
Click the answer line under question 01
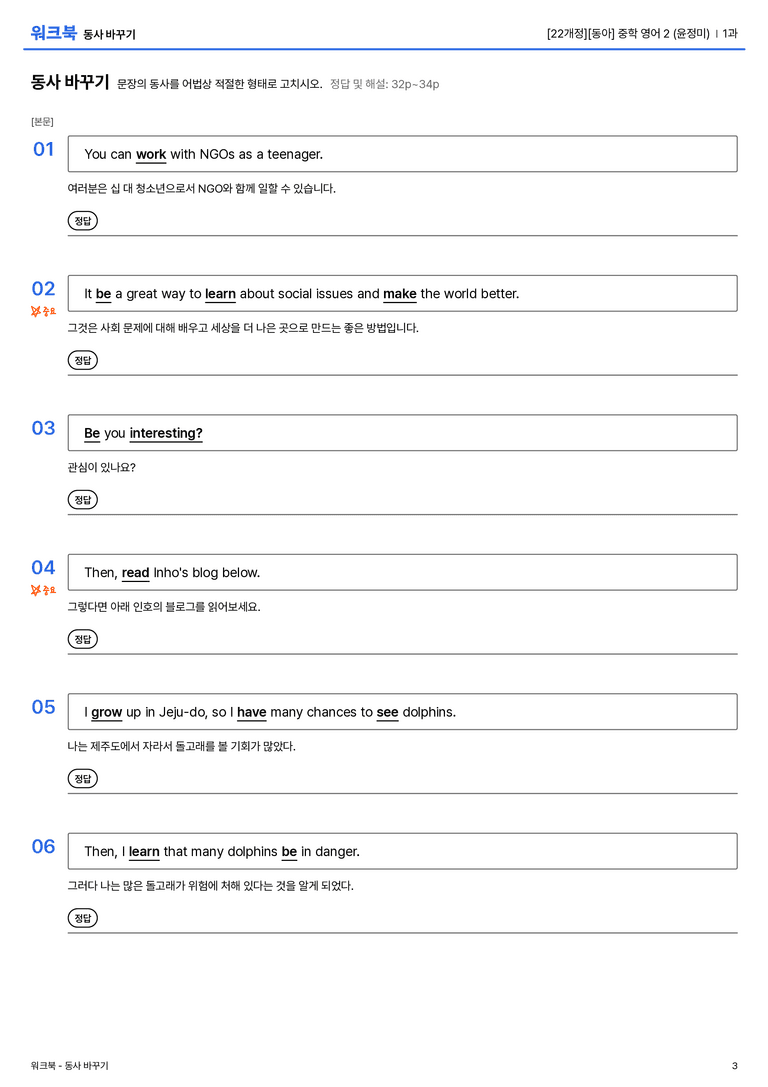(x=402, y=235)
